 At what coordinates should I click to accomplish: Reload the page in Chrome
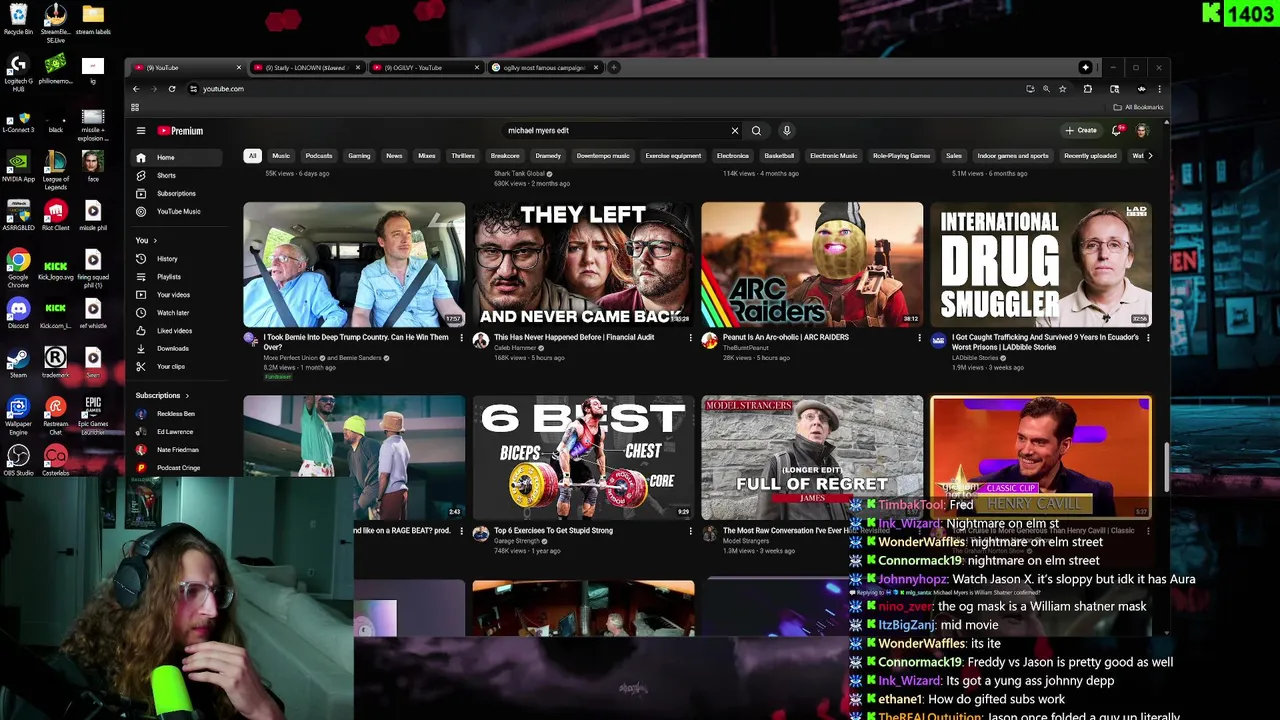coord(172,89)
